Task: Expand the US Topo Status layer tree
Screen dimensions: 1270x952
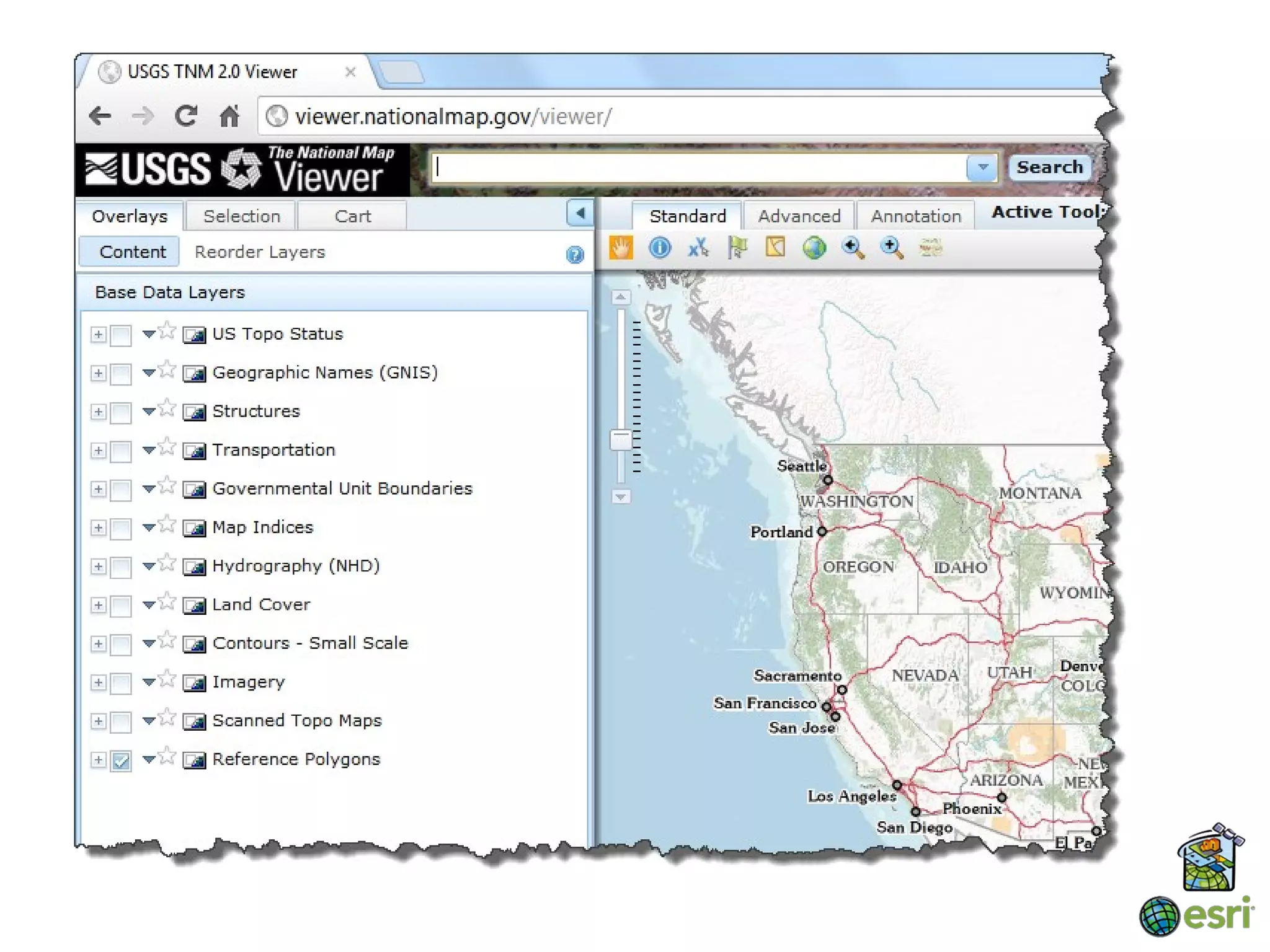Action: click(x=98, y=335)
